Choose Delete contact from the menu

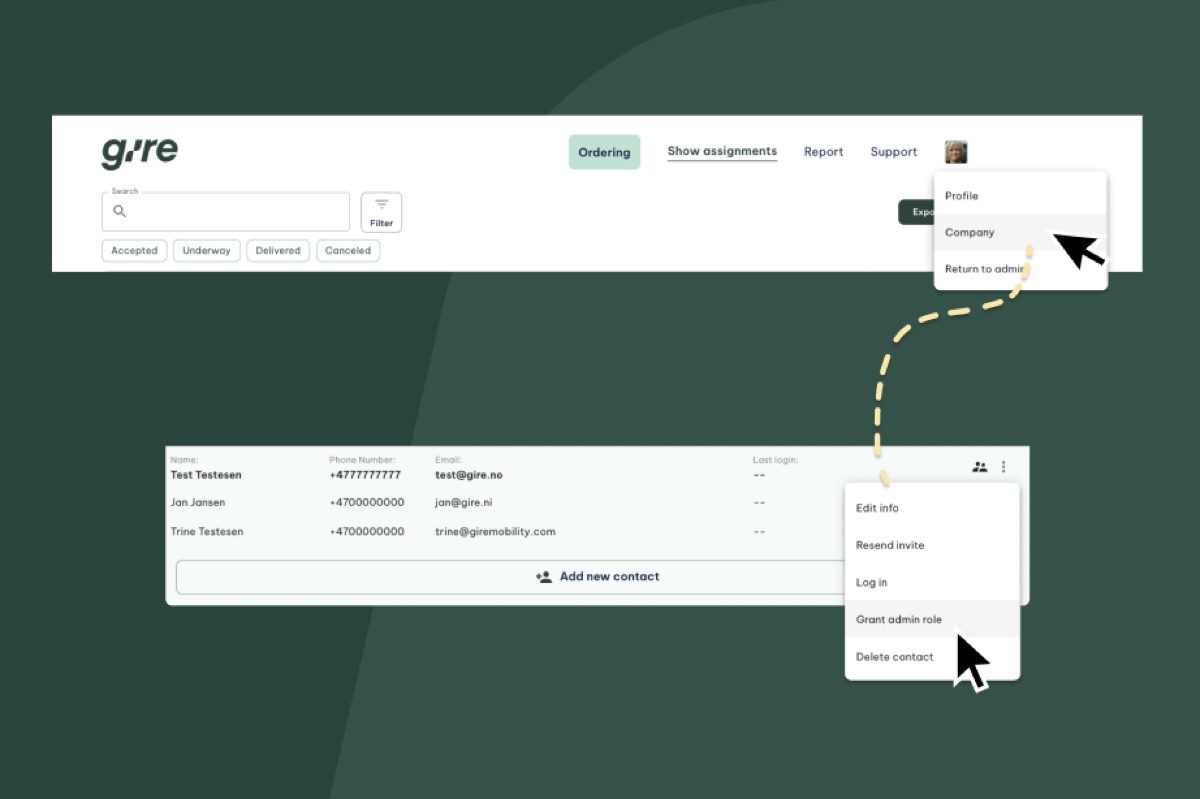(x=895, y=657)
